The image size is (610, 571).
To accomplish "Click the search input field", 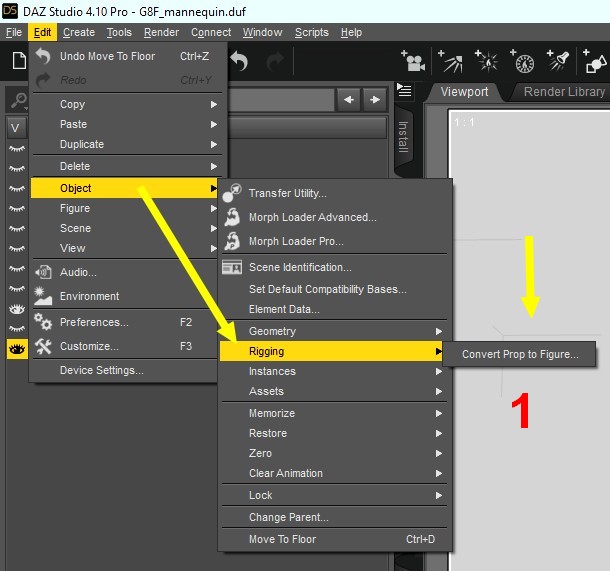I will (281, 100).
